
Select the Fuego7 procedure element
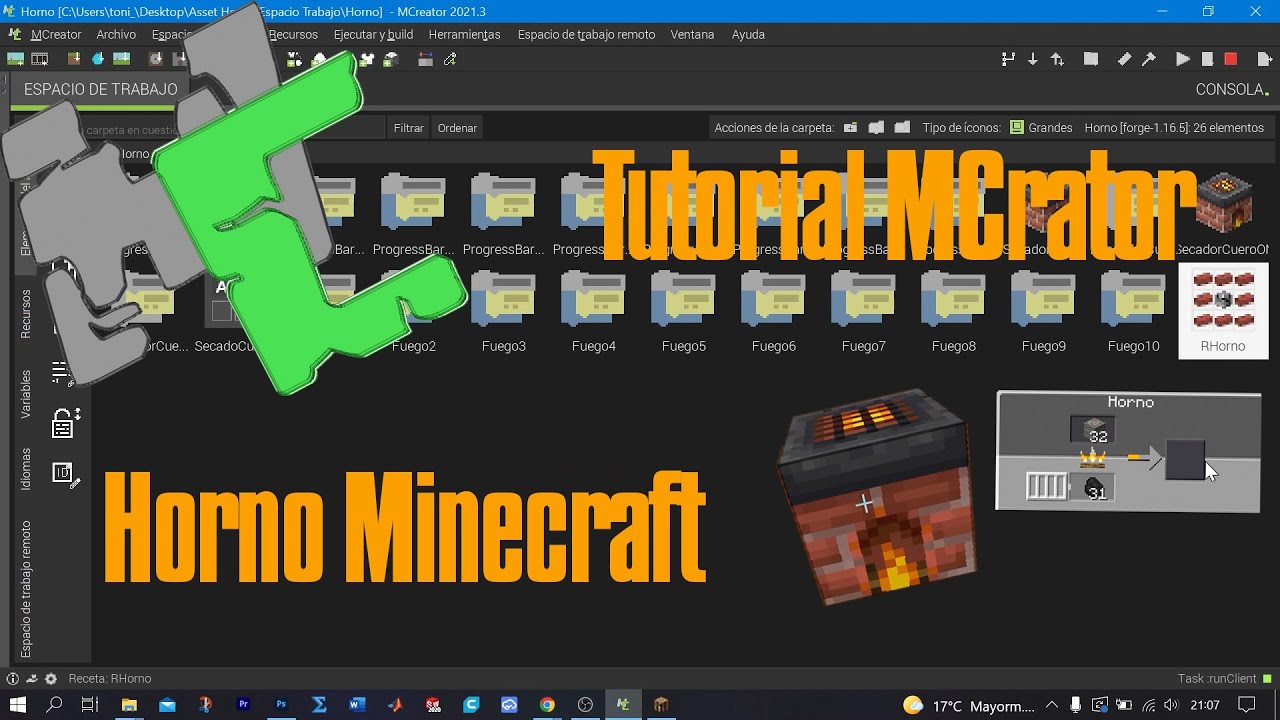863,313
